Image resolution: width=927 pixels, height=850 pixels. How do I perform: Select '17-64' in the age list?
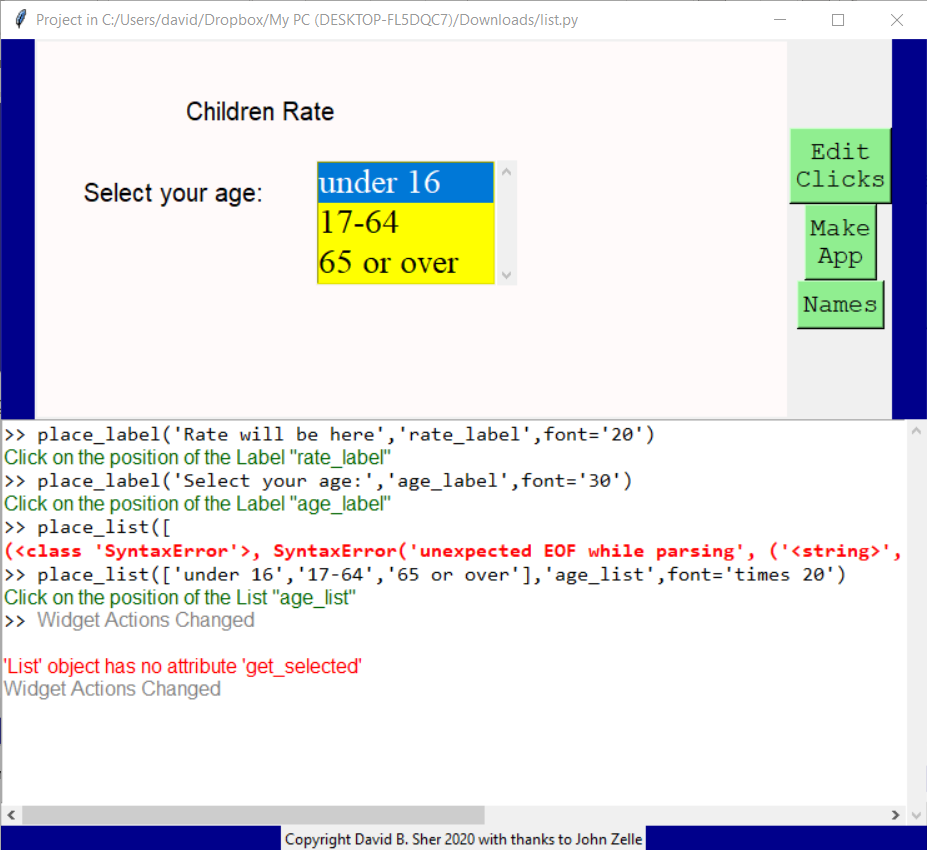click(406, 222)
